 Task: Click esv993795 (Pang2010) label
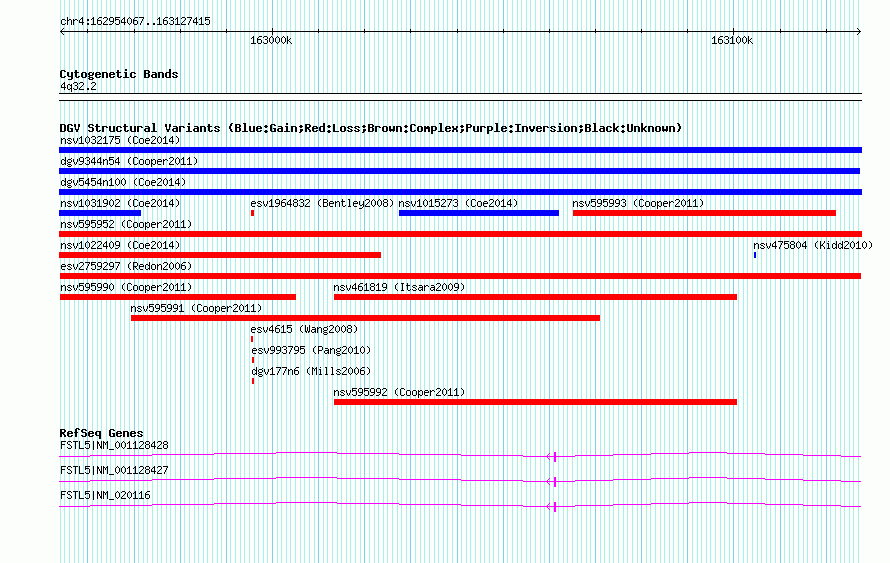click(x=310, y=350)
